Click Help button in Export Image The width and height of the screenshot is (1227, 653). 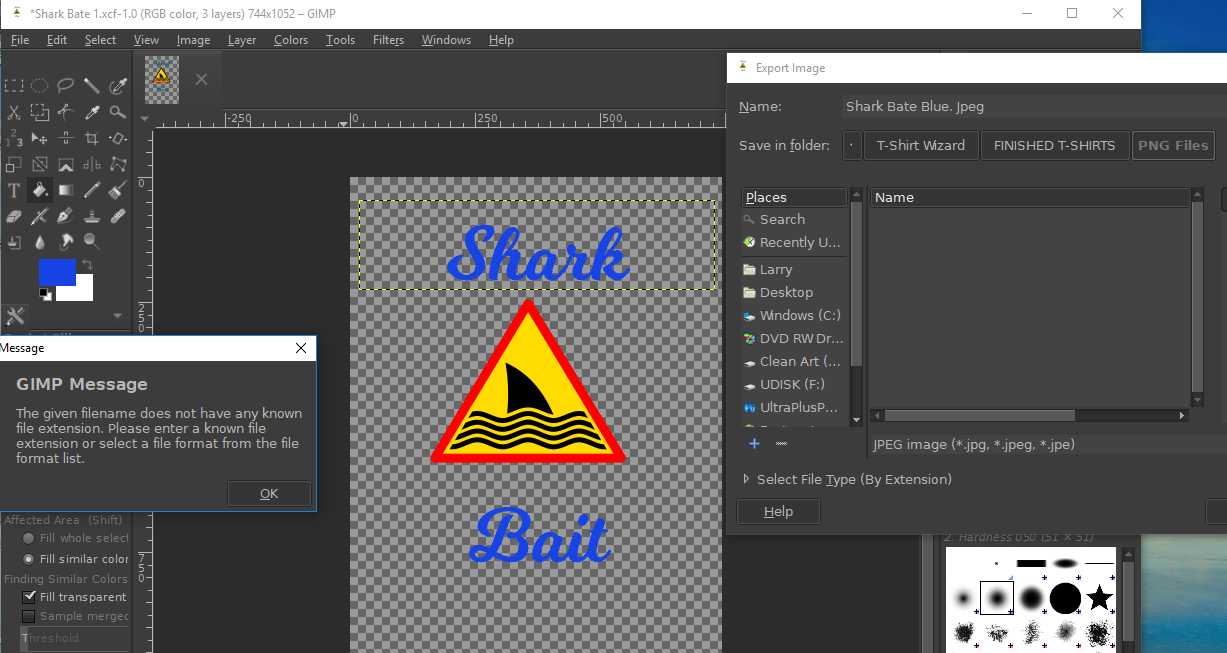click(778, 511)
